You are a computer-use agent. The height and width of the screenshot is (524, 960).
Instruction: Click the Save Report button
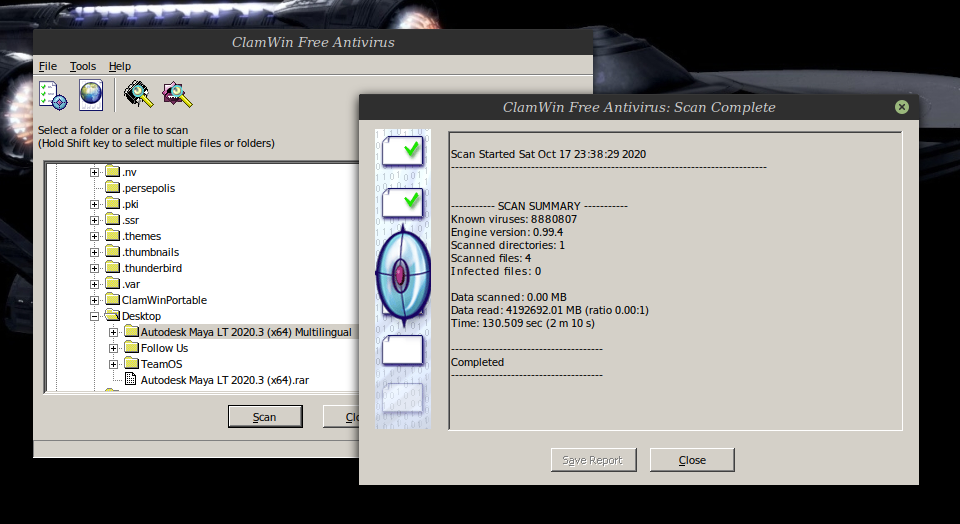pyautogui.click(x=593, y=460)
